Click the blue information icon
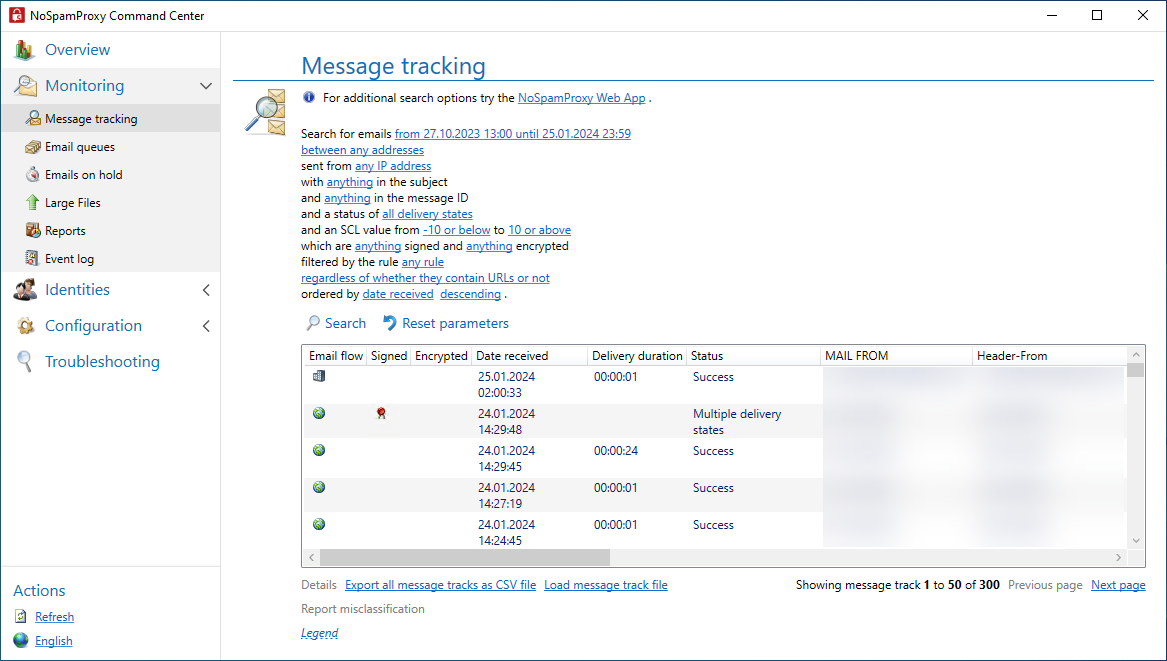The width and height of the screenshot is (1167, 661). [309, 97]
